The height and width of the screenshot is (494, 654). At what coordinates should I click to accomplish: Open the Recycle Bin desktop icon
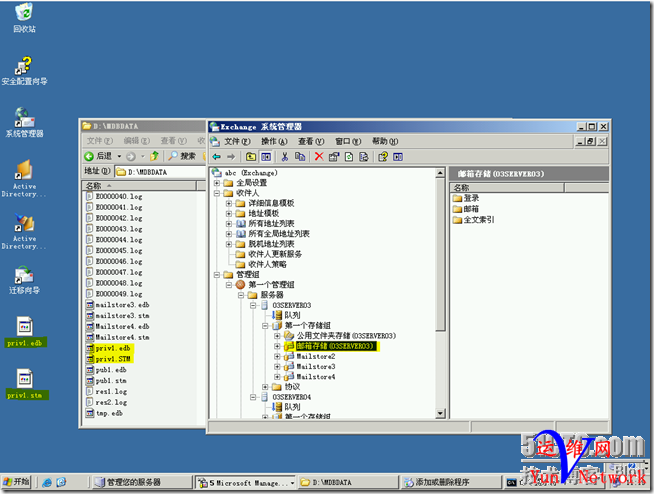24,18
